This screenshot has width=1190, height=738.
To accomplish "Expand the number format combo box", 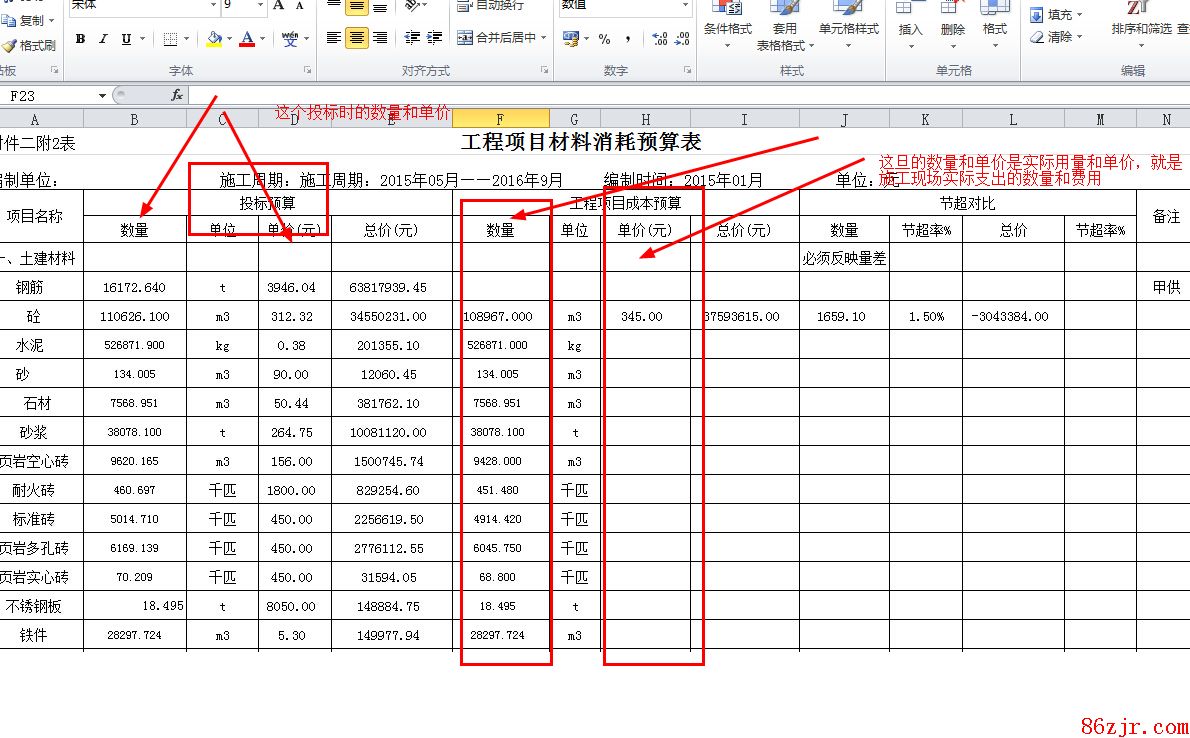I will [685, 5].
